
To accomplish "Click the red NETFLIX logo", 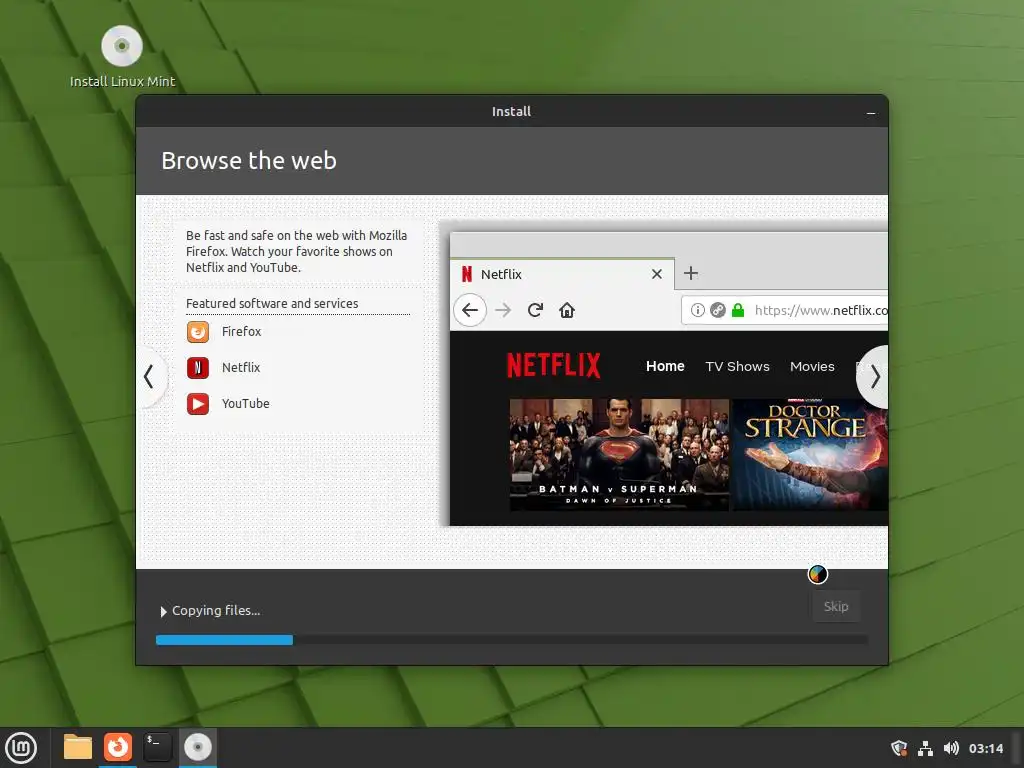I will pos(554,366).
